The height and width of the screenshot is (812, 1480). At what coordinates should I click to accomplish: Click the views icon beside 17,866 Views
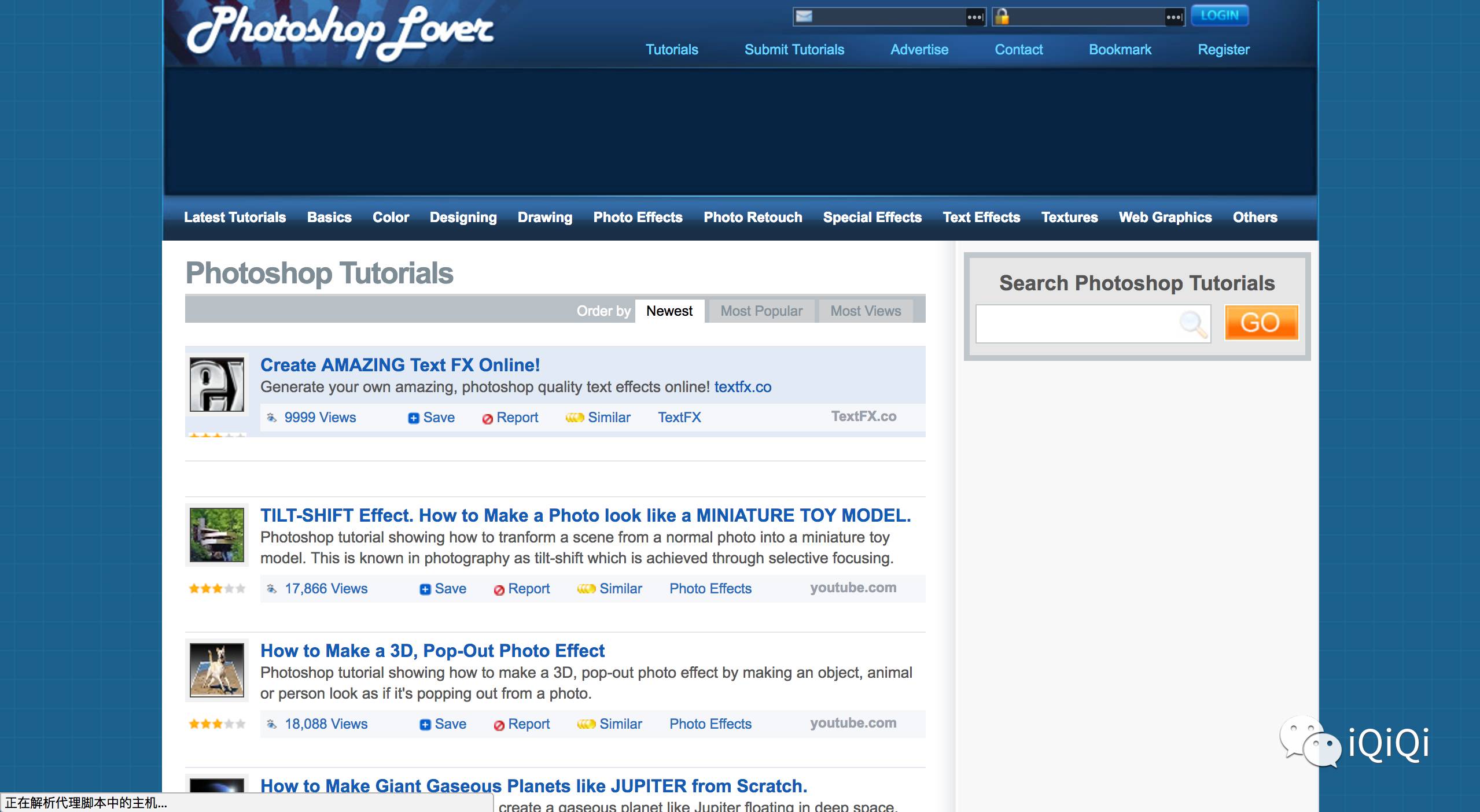pyautogui.click(x=271, y=588)
